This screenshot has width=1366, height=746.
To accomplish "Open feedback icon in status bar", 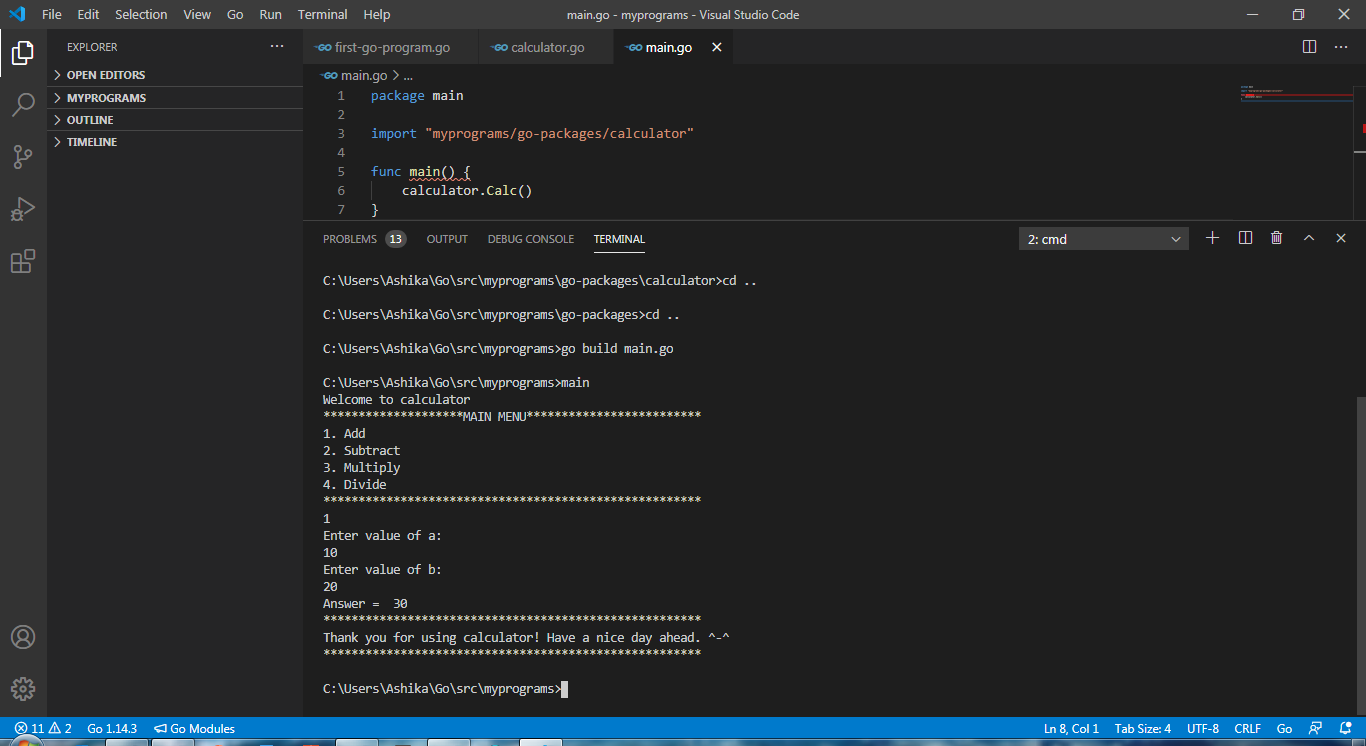I will tap(1315, 729).
